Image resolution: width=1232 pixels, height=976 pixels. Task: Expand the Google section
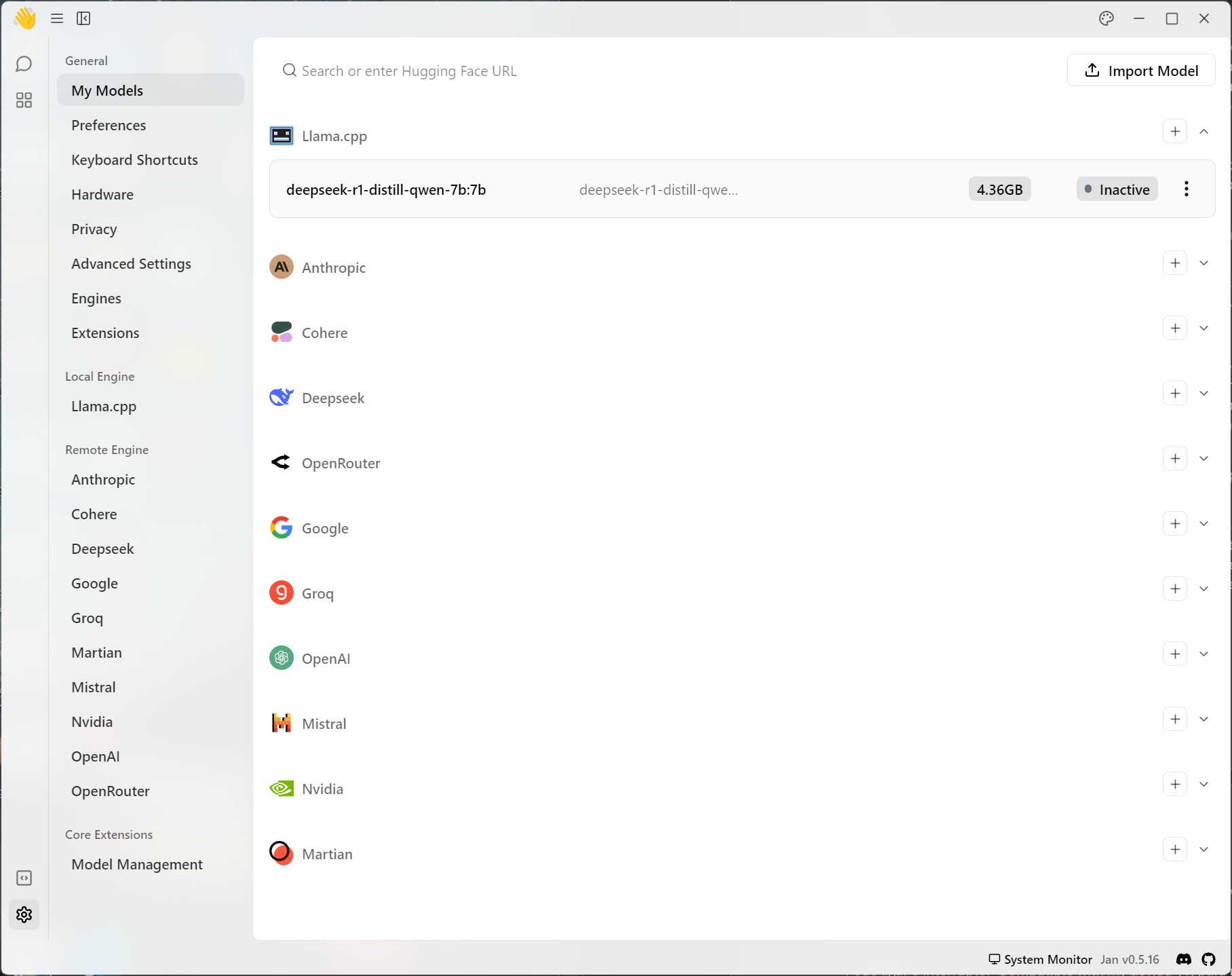click(x=1204, y=523)
